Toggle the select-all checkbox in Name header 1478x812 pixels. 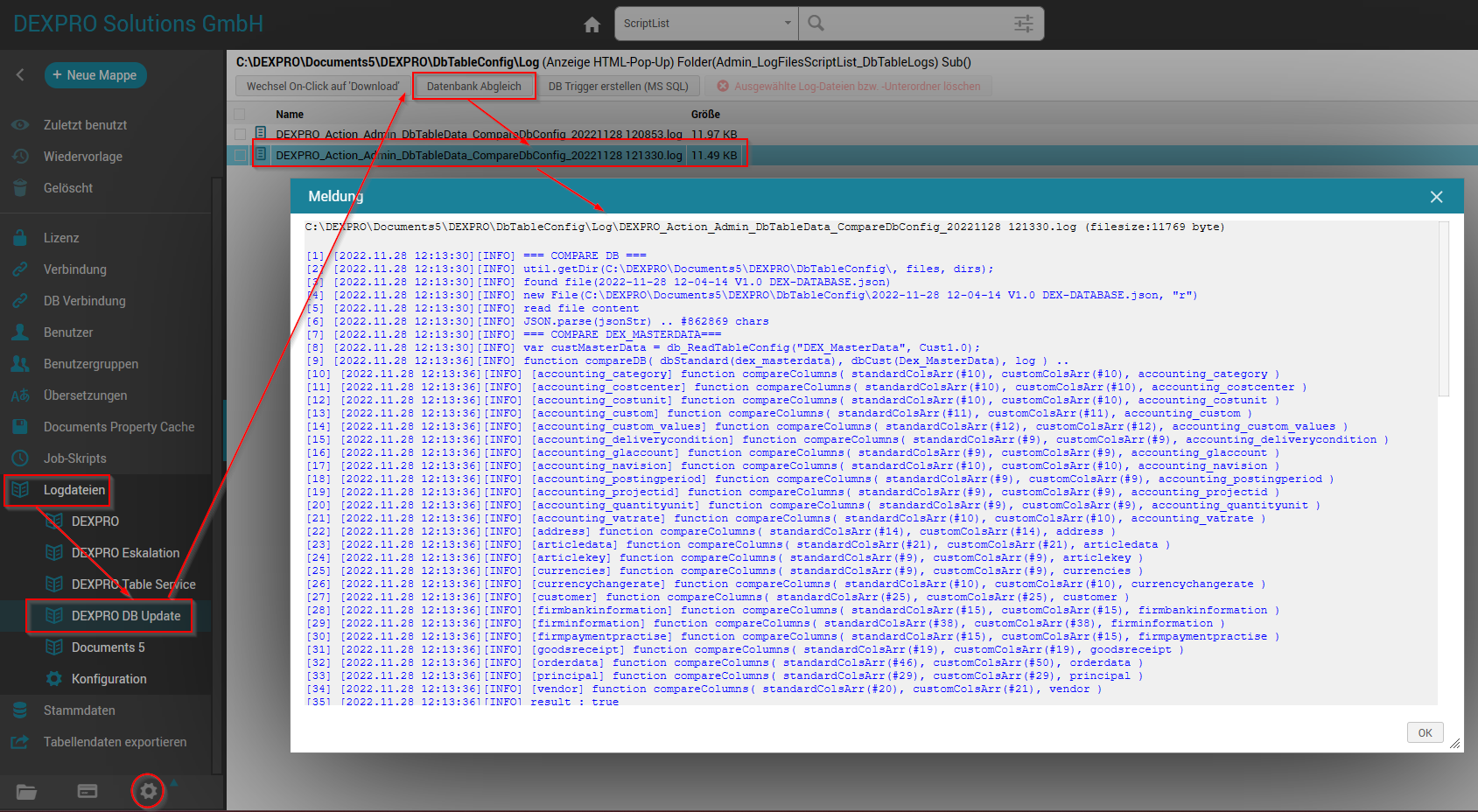click(240, 115)
